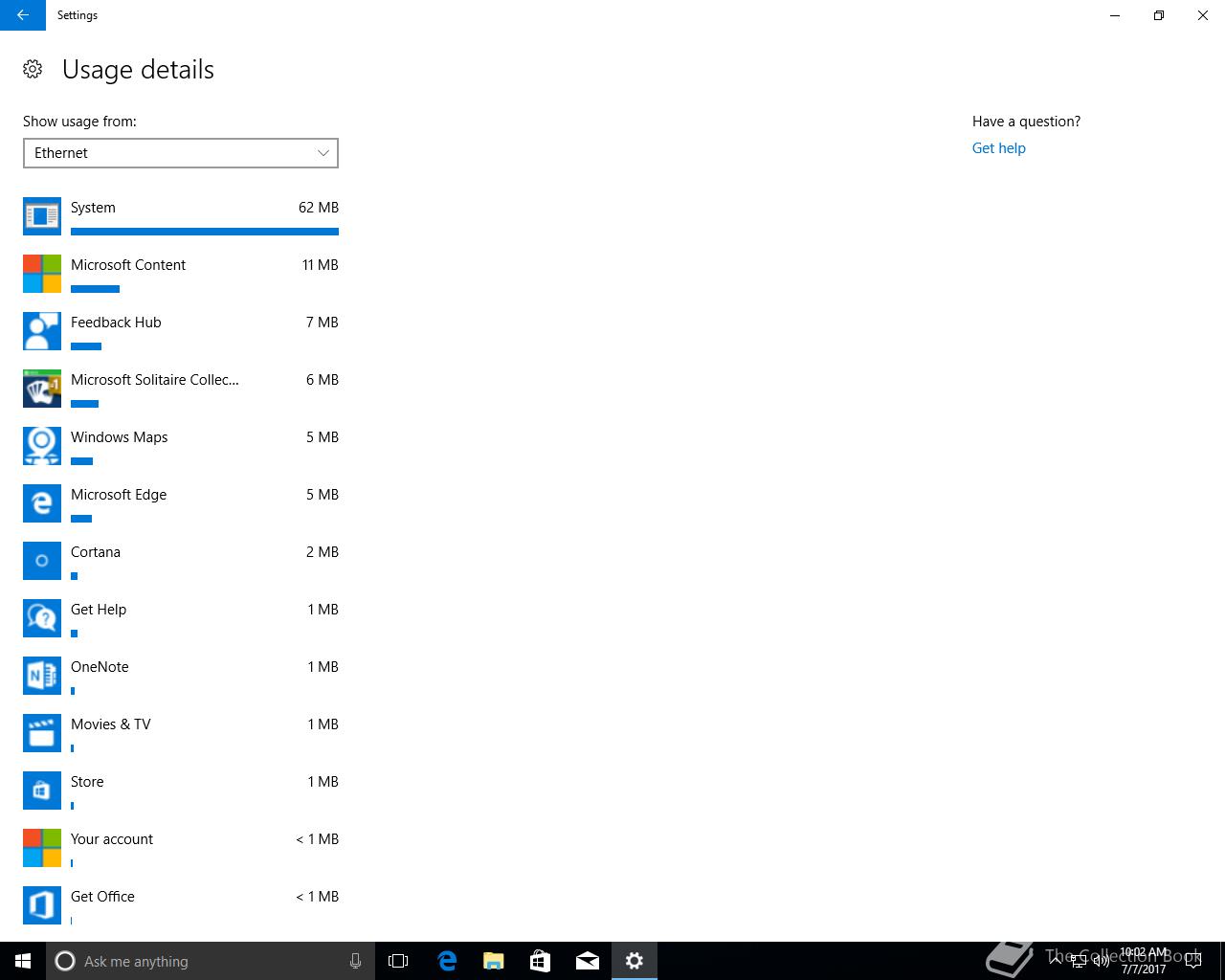
Task: Open the Windows Start menu
Action: point(23,961)
